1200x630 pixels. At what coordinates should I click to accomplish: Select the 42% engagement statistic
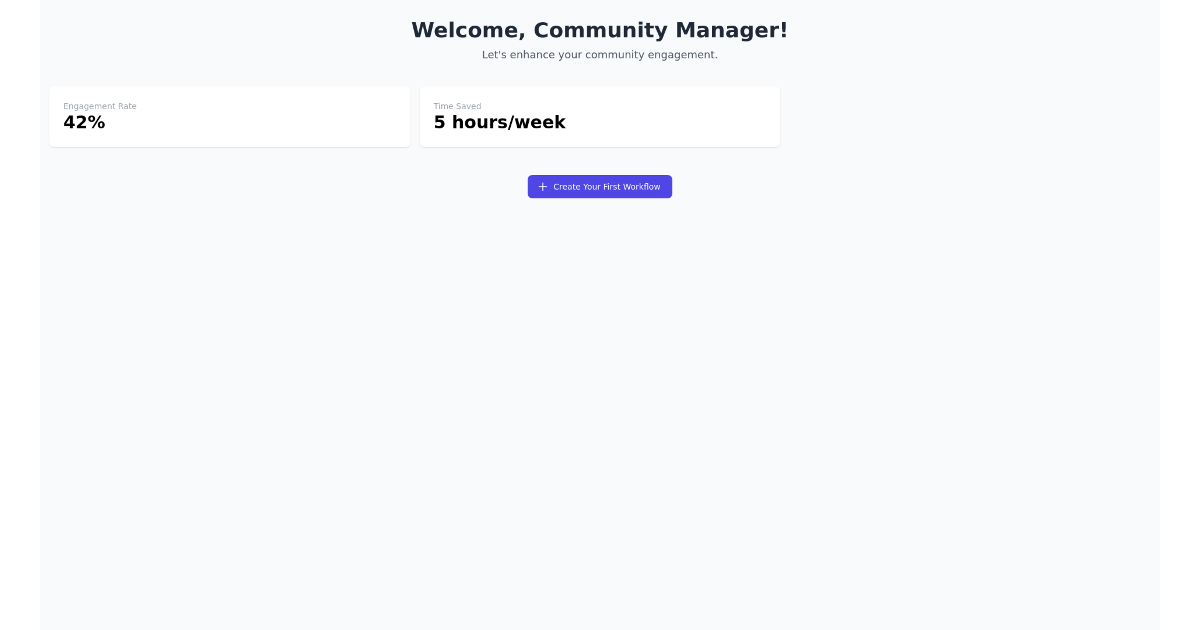pyautogui.click(x=83, y=123)
